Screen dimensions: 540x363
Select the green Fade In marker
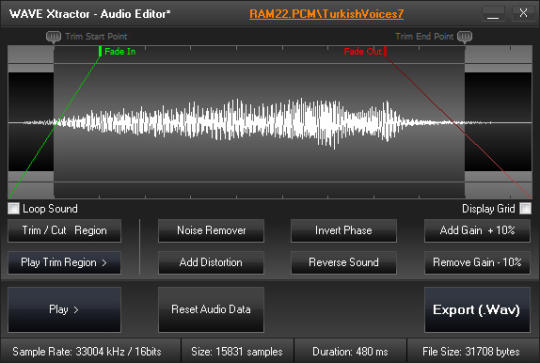click(x=100, y=51)
